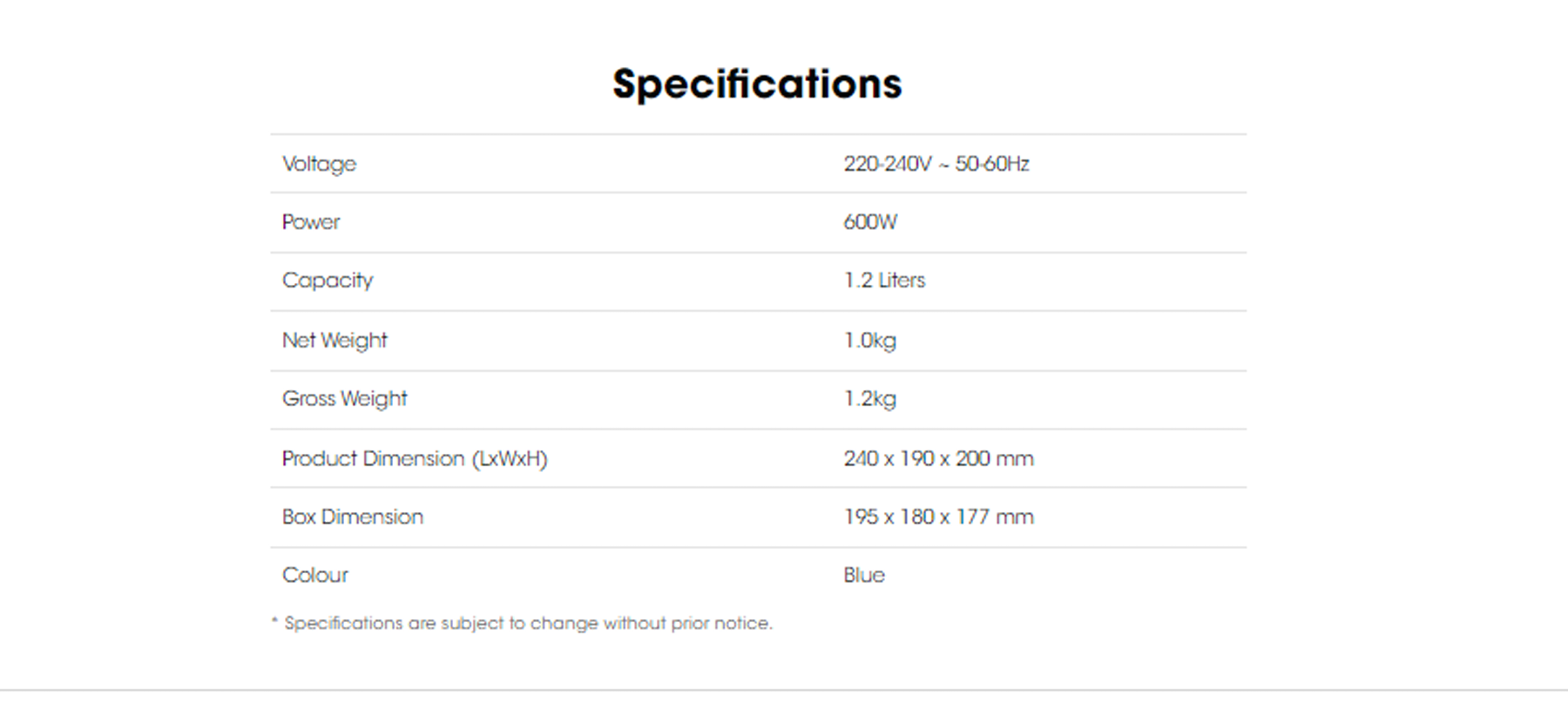Click the 220-240V ~ 50-60Hz value

(x=936, y=164)
